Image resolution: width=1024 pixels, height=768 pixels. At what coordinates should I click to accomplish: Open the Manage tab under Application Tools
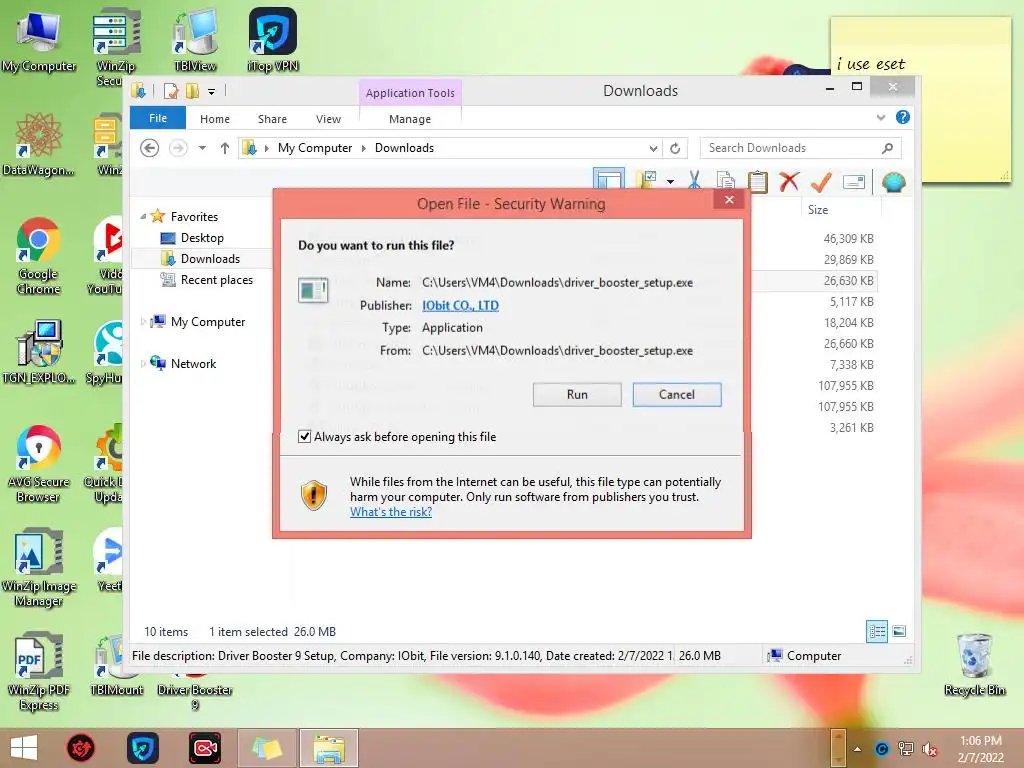click(x=410, y=119)
